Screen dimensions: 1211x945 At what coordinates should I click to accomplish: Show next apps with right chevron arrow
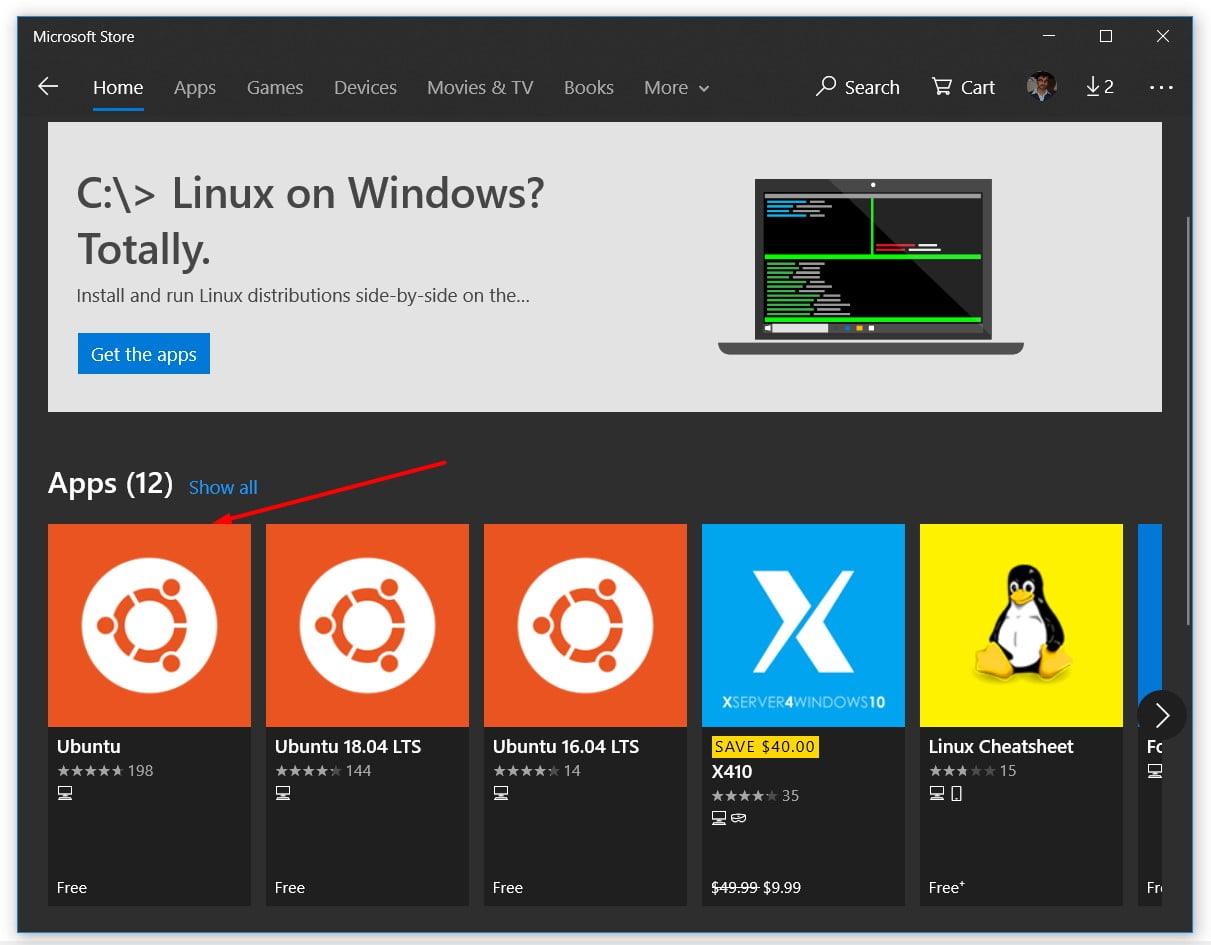click(1161, 715)
